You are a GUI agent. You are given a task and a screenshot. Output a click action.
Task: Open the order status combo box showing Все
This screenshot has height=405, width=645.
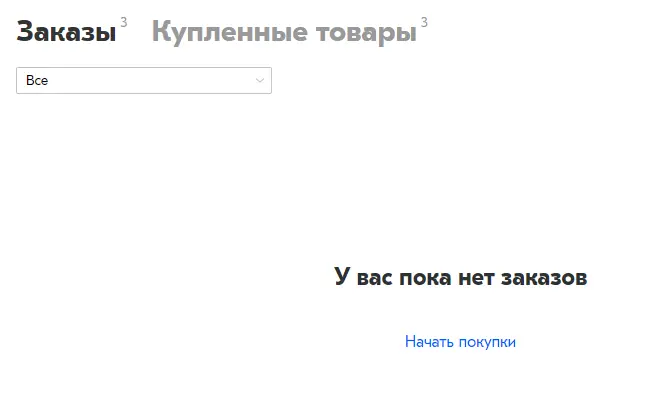point(144,81)
